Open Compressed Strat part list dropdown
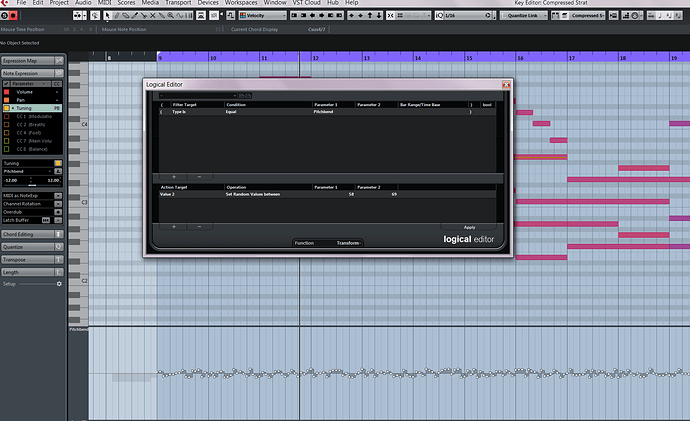 tap(587, 15)
